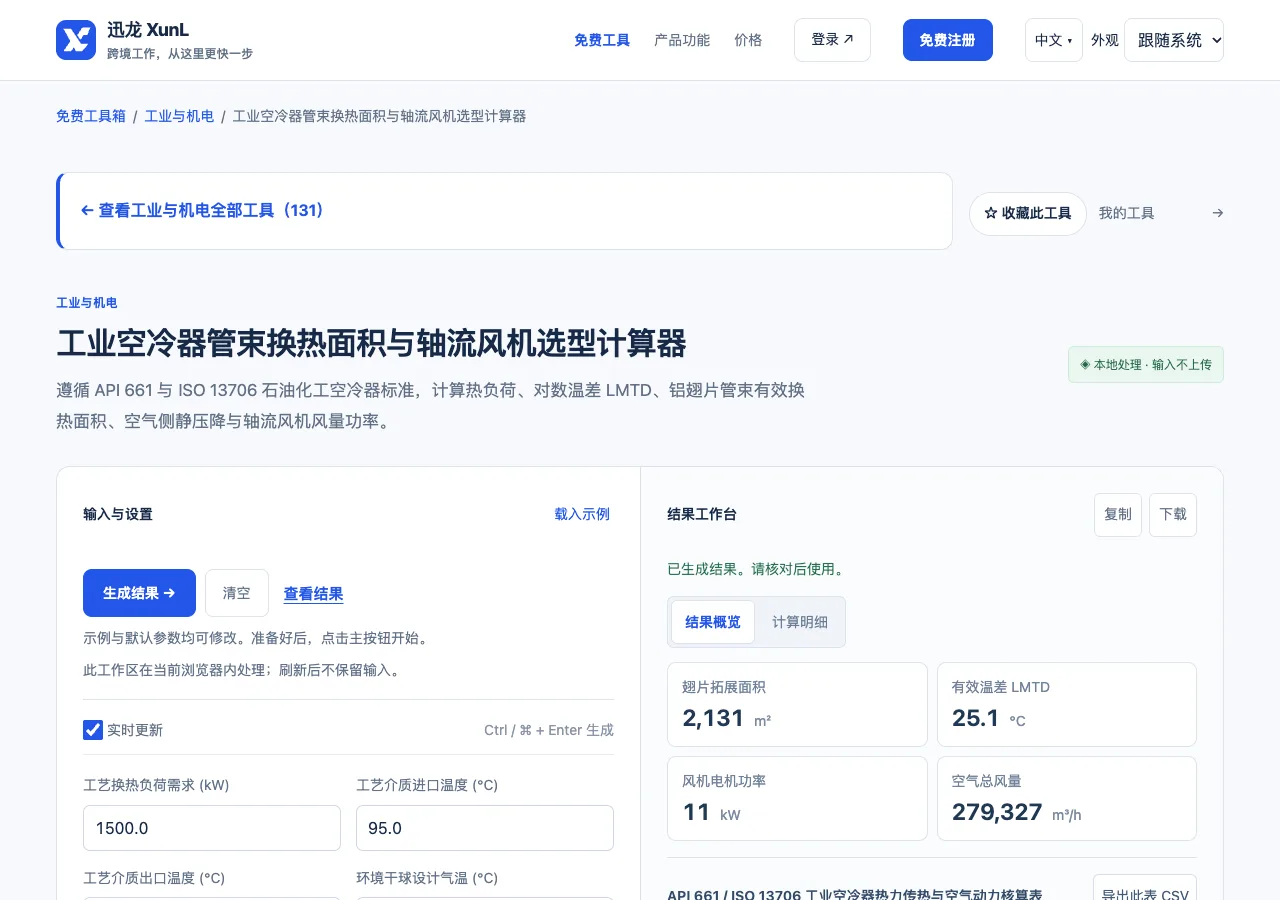This screenshot has height=900, width=1280.
Task: Open 产品功能 in the top navigation
Action: tap(682, 40)
